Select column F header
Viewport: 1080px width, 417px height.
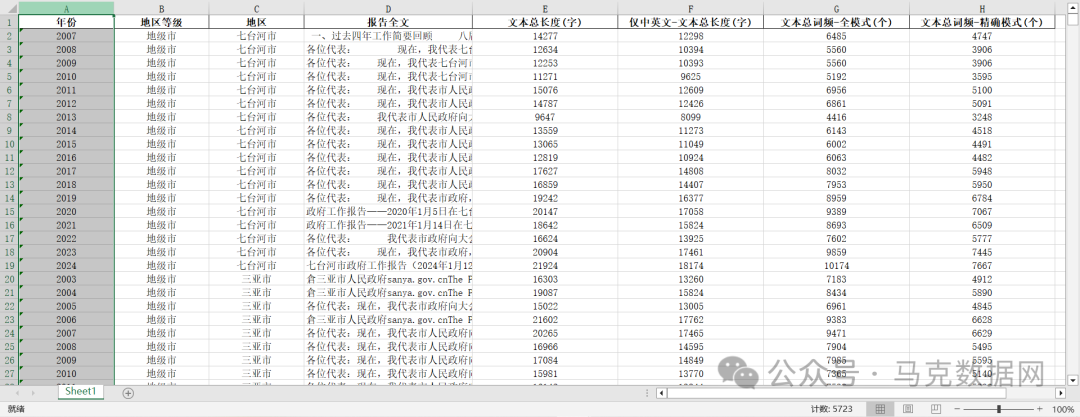coord(691,8)
